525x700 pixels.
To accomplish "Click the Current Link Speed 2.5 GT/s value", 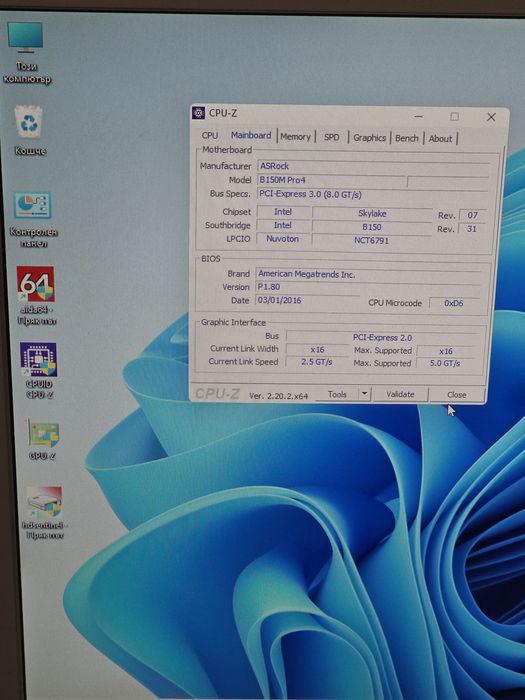I will pyautogui.click(x=317, y=362).
